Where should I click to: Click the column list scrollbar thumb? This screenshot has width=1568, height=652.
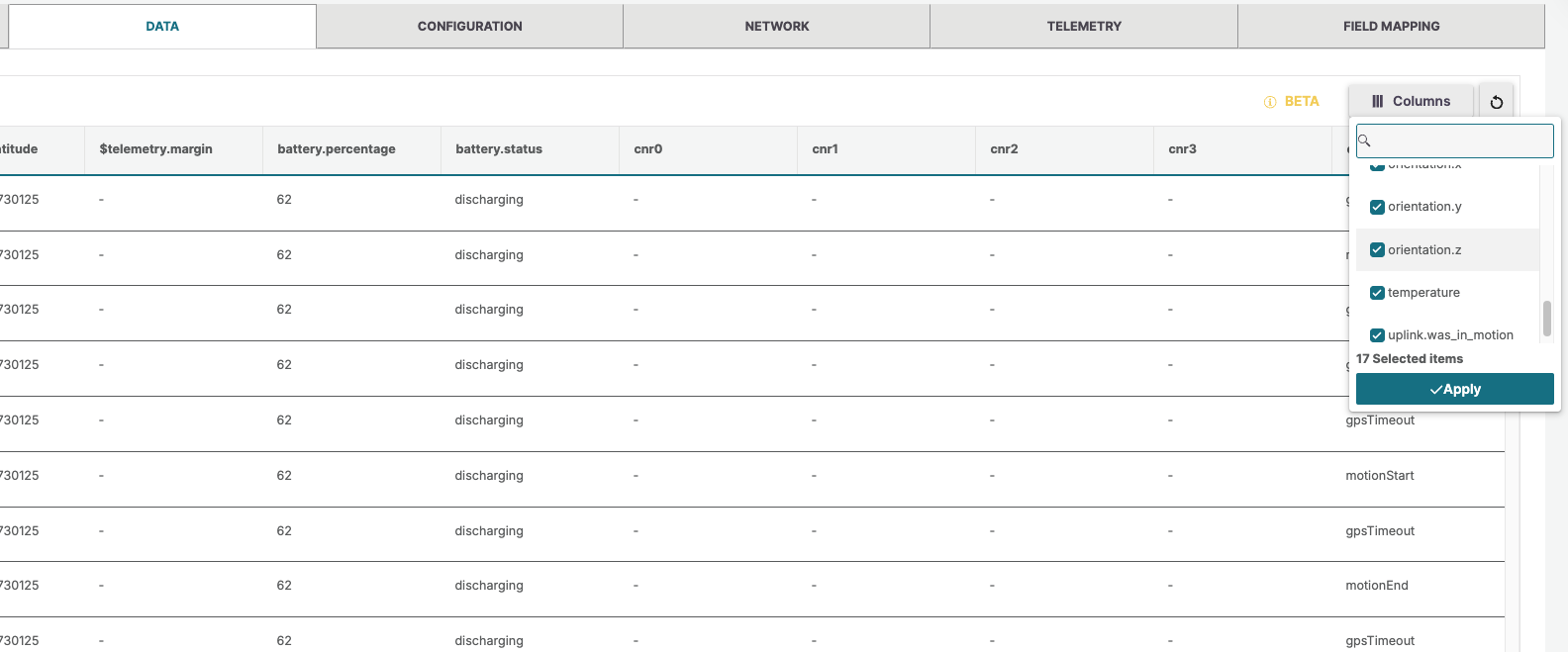pos(1546,319)
